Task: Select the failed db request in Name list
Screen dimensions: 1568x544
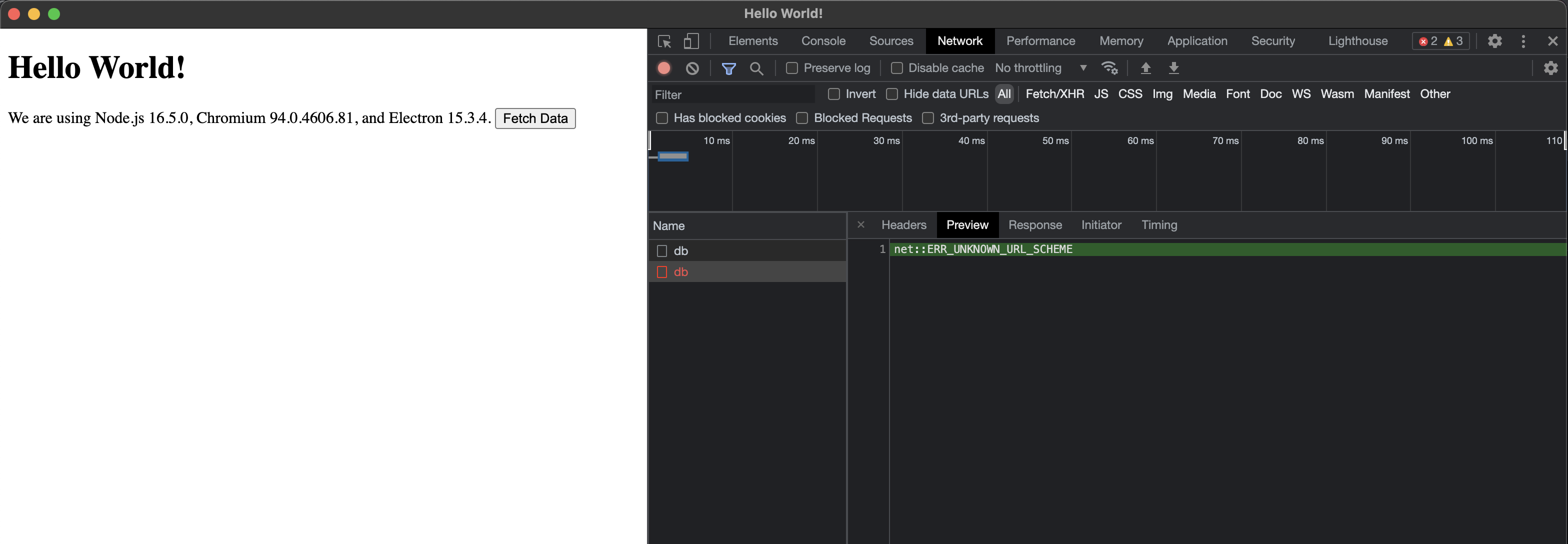Action: tap(680, 272)
